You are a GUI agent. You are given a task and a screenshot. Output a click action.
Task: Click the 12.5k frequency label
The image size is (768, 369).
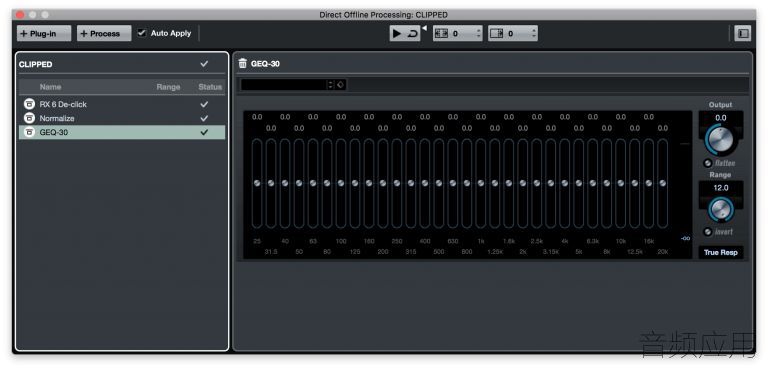pos(635,252)
